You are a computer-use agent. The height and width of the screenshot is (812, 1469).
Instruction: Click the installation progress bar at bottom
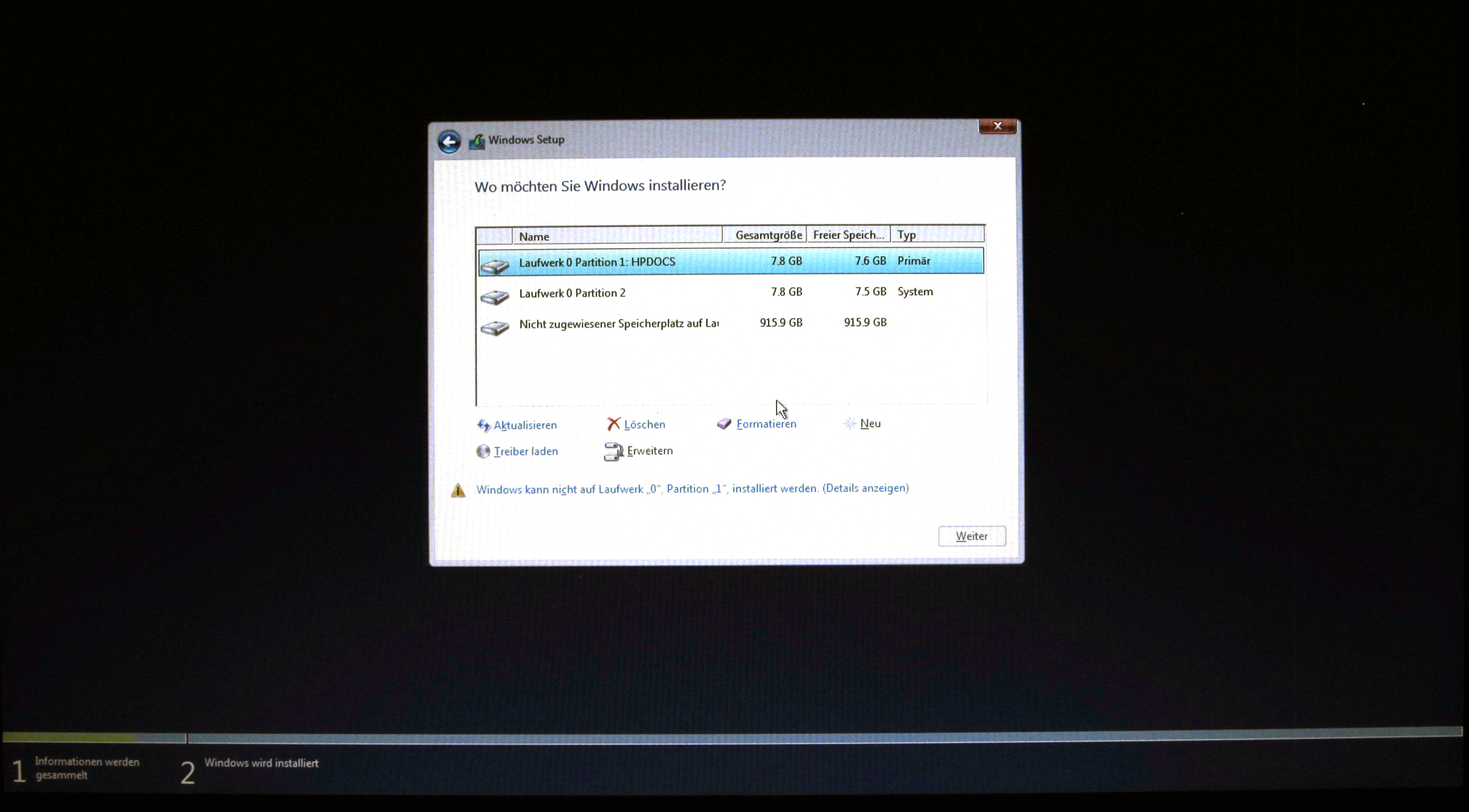click(x=732, y=736)
